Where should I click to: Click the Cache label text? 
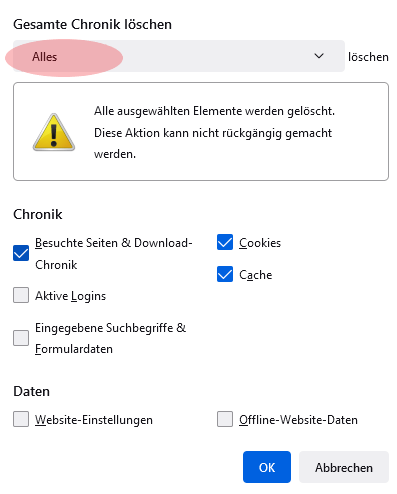256,275
